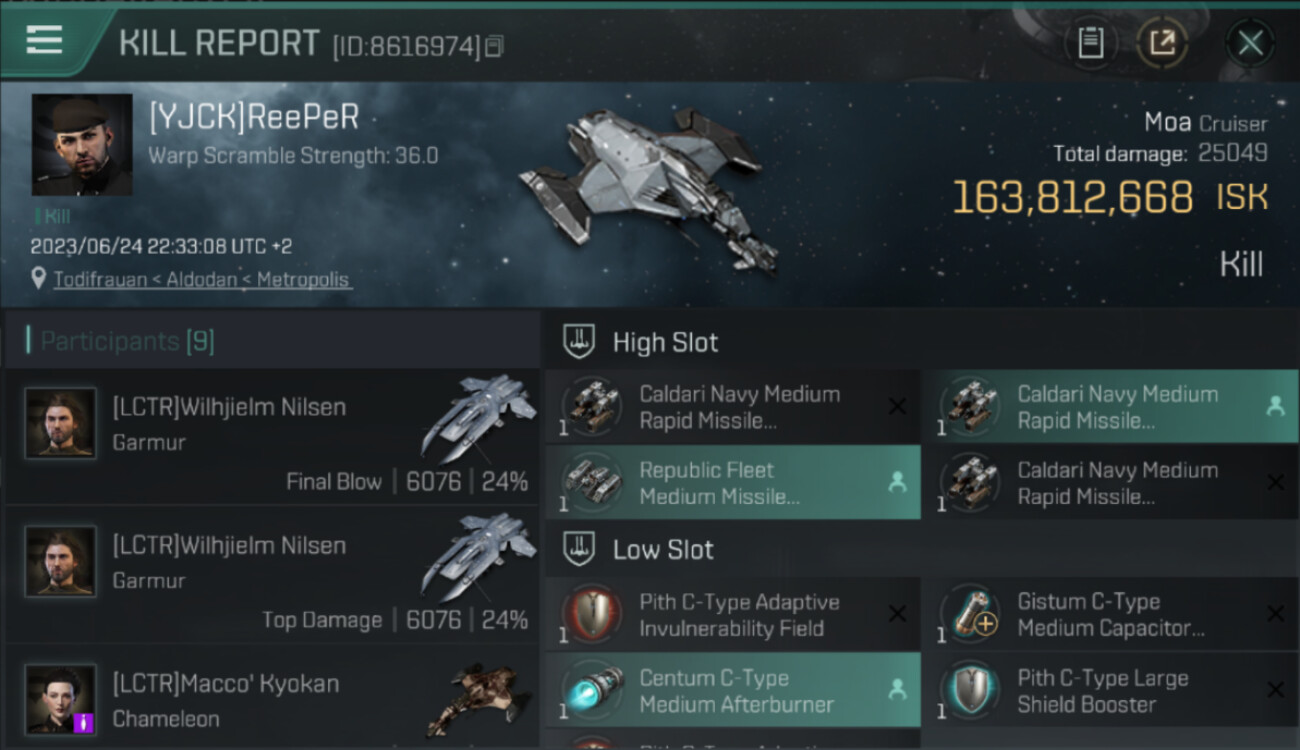The height and width of the screenshot is (750, 1300).
Task: Open the Todifrauan location link
Action: point(201,279)
